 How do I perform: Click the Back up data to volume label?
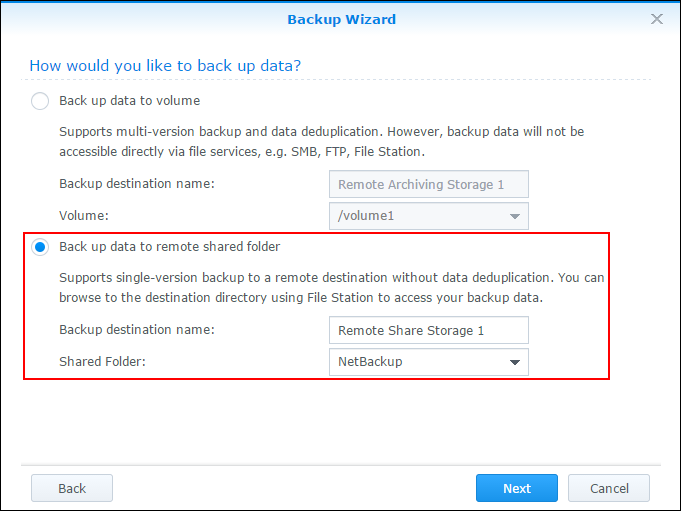pos(129,101)
